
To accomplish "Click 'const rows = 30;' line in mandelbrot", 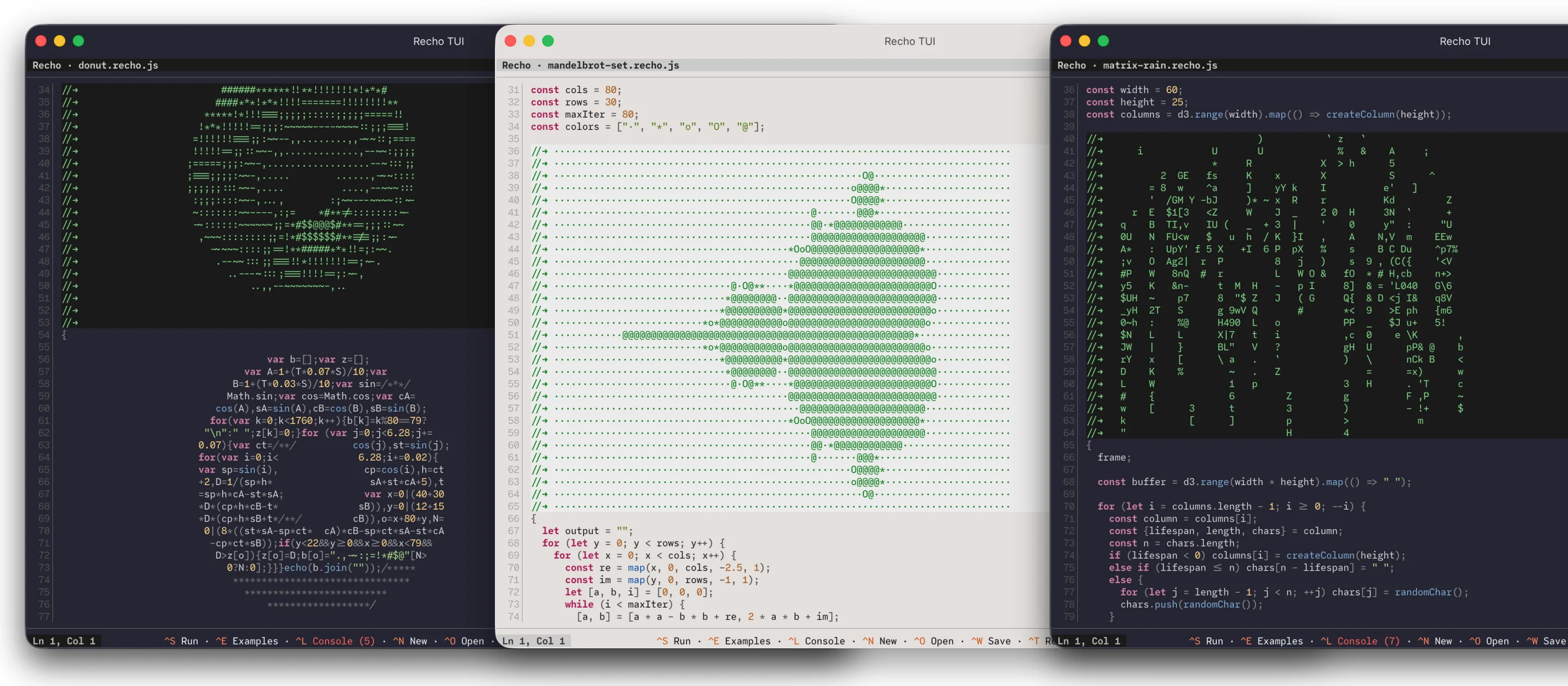I will (576, 102).
